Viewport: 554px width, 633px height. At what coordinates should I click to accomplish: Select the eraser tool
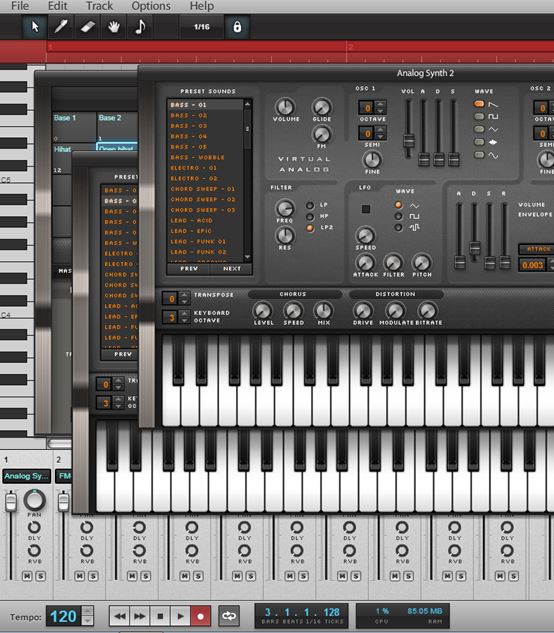click(88, 27)
